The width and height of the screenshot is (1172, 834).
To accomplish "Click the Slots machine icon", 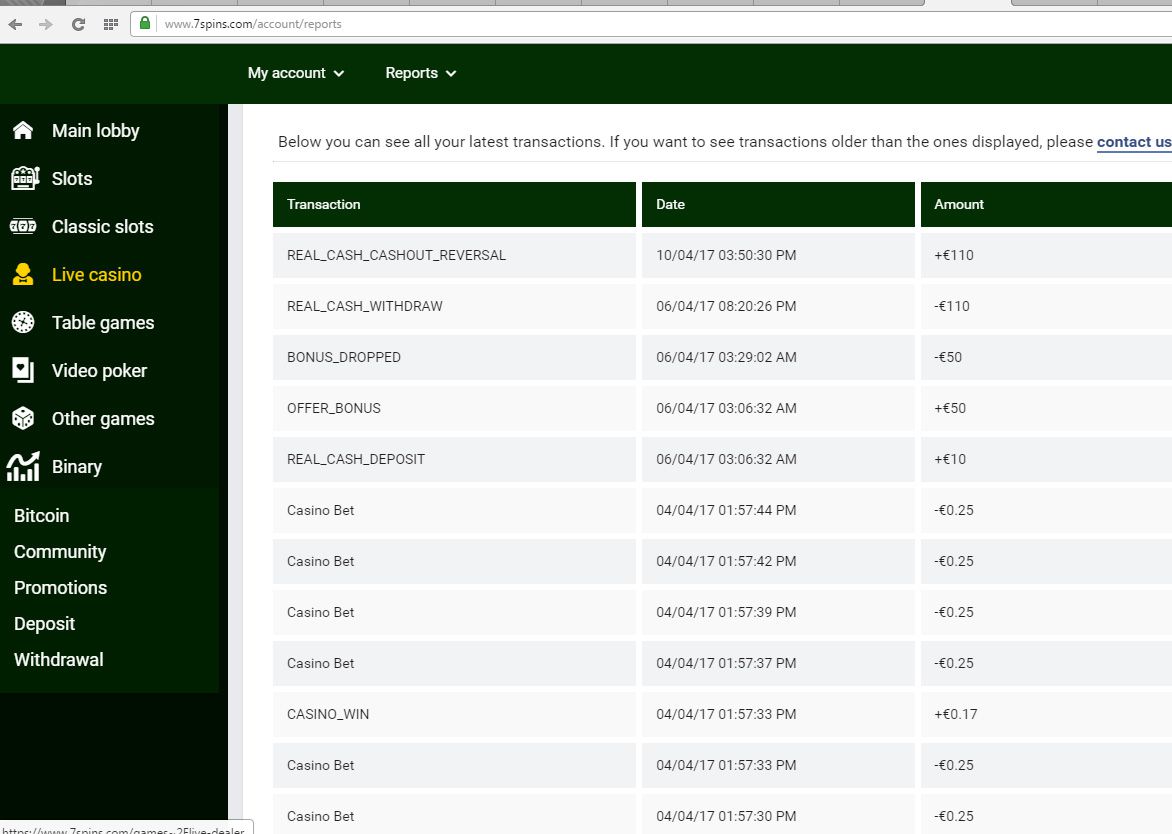I will pos(25,179).
